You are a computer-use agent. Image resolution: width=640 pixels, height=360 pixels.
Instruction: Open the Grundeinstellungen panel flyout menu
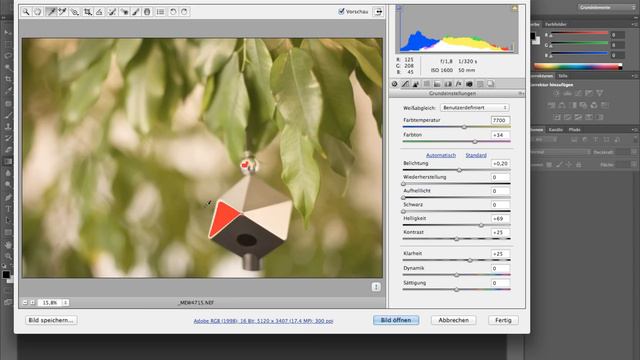click(521, 93)
